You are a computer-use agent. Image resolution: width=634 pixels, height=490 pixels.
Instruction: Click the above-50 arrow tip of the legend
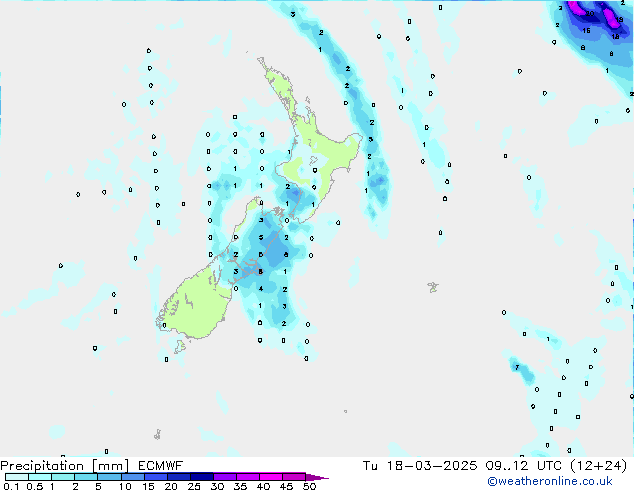(317, 477)
